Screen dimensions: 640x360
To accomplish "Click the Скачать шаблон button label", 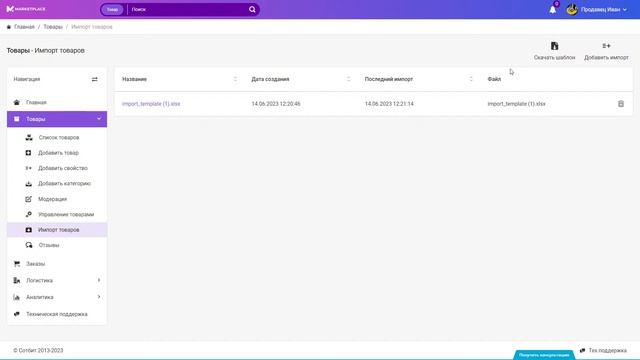I will [554, 58].
